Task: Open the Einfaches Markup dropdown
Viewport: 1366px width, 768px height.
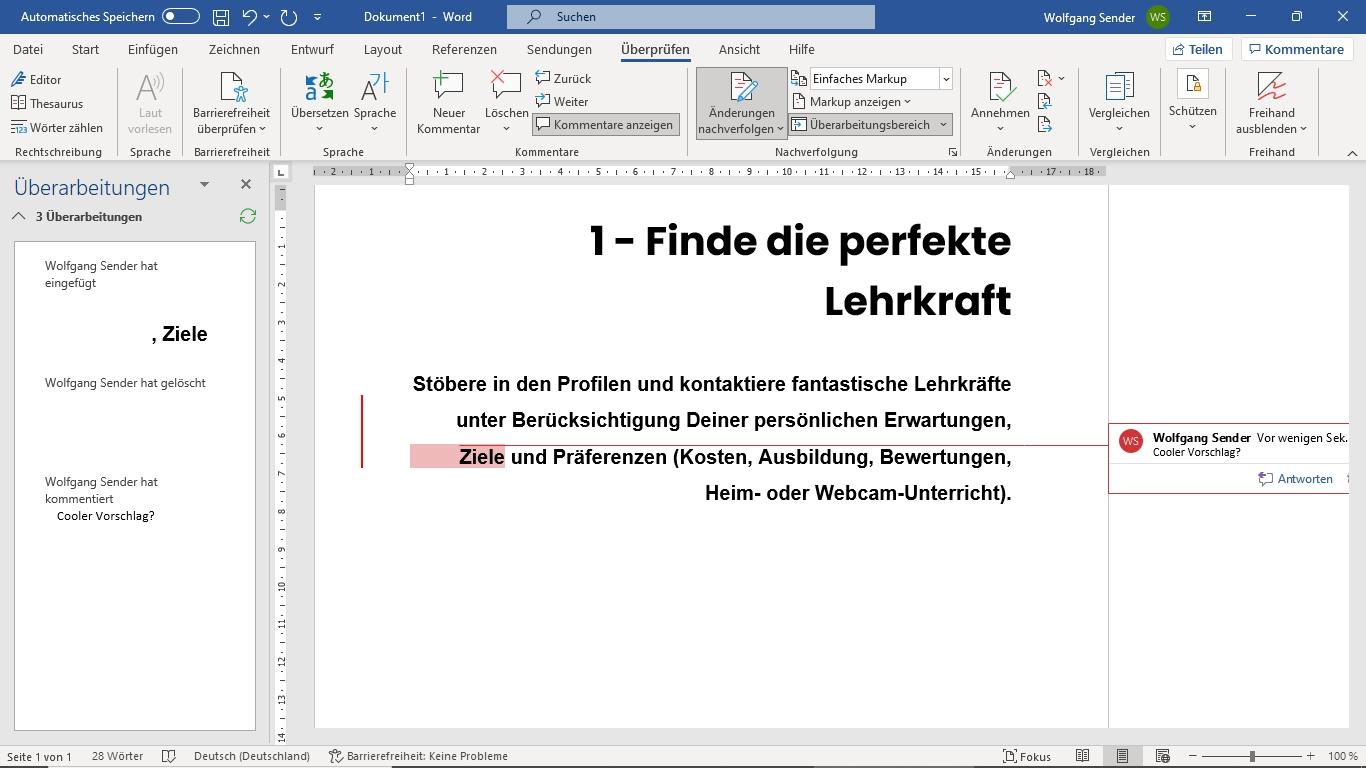Action: click(945, 79)
